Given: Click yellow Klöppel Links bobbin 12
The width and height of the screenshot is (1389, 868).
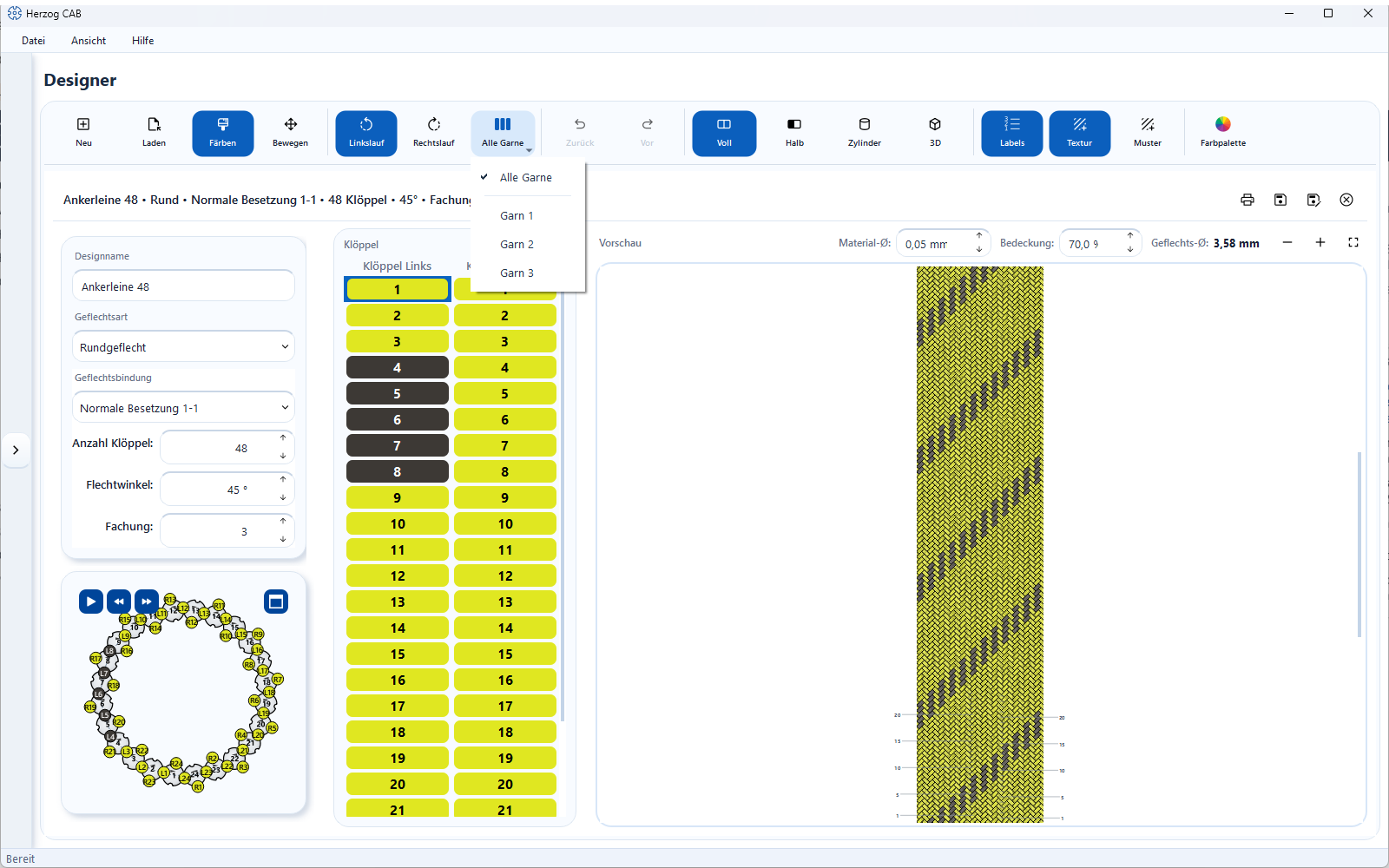Looking at the screenshot, I should click(398, 575).
